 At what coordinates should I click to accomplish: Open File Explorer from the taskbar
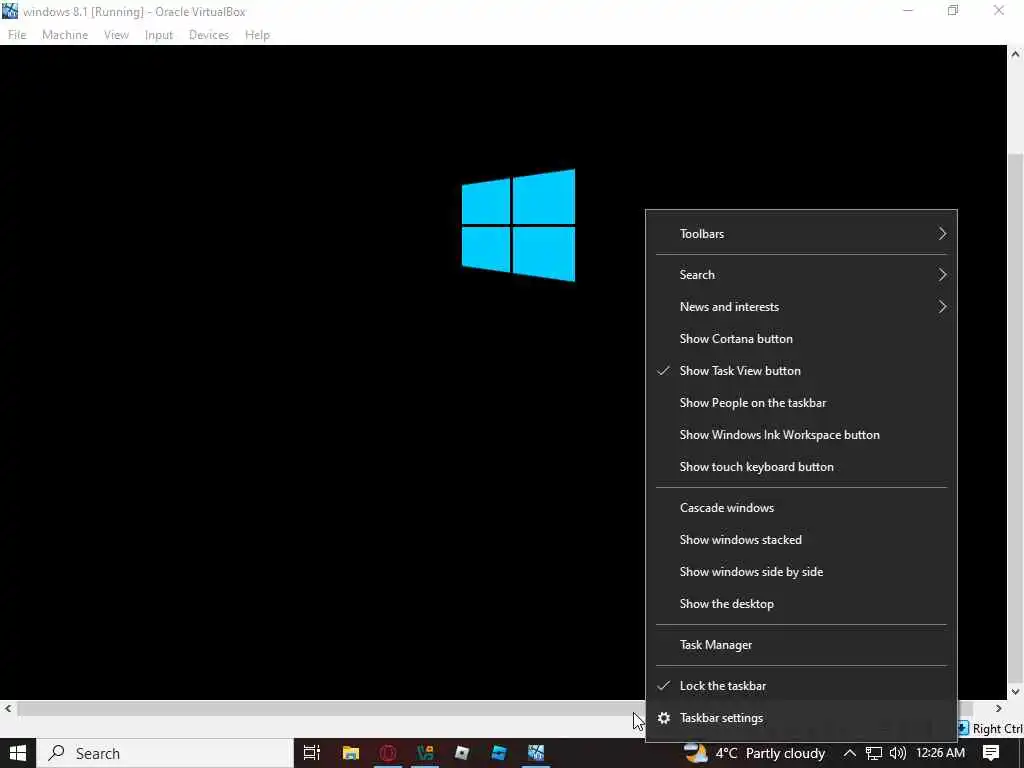[351, 753]
